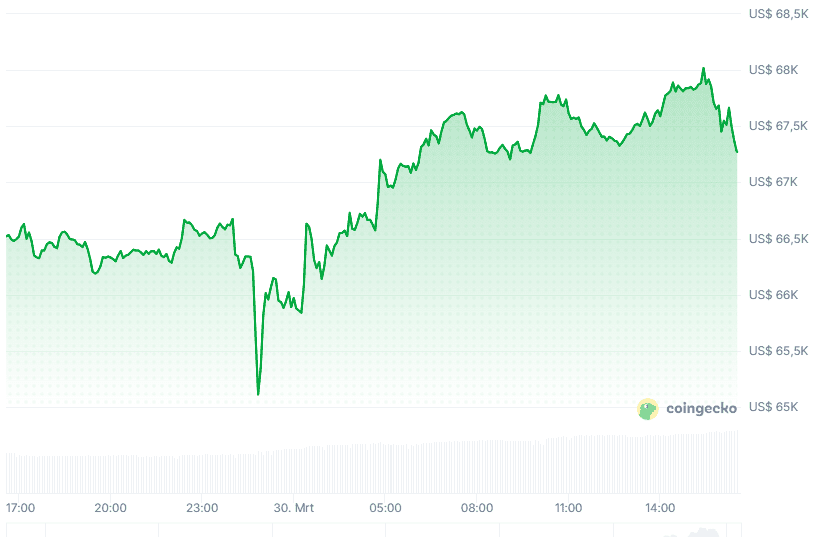Click the CoinGecko gecko logo icon
The height and width of the screenshot is (537, 814).
[648, 408]
